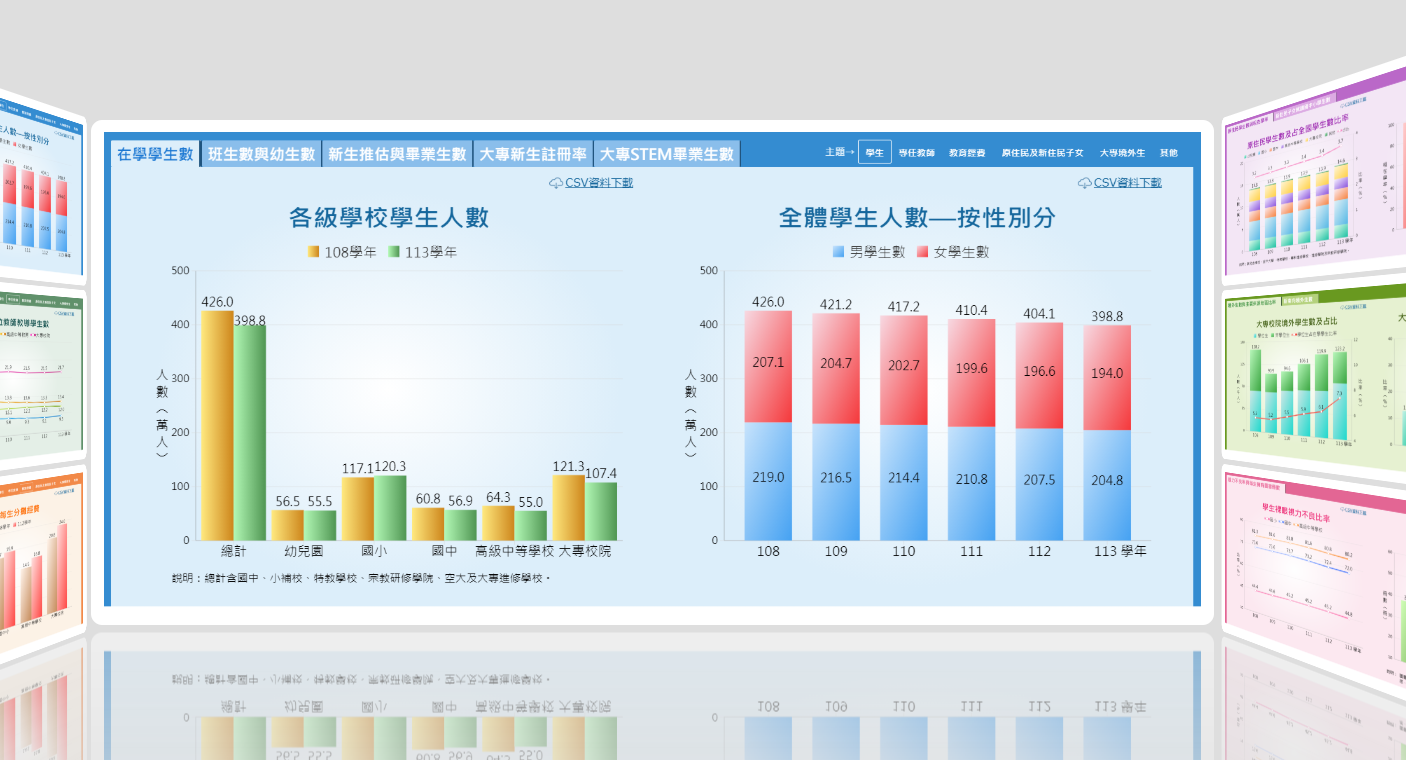Image resolution: width=1406 pixels, height=760 pixels.
Task: Click the 女學生數 red legend swatch
Action: (922, 253)
